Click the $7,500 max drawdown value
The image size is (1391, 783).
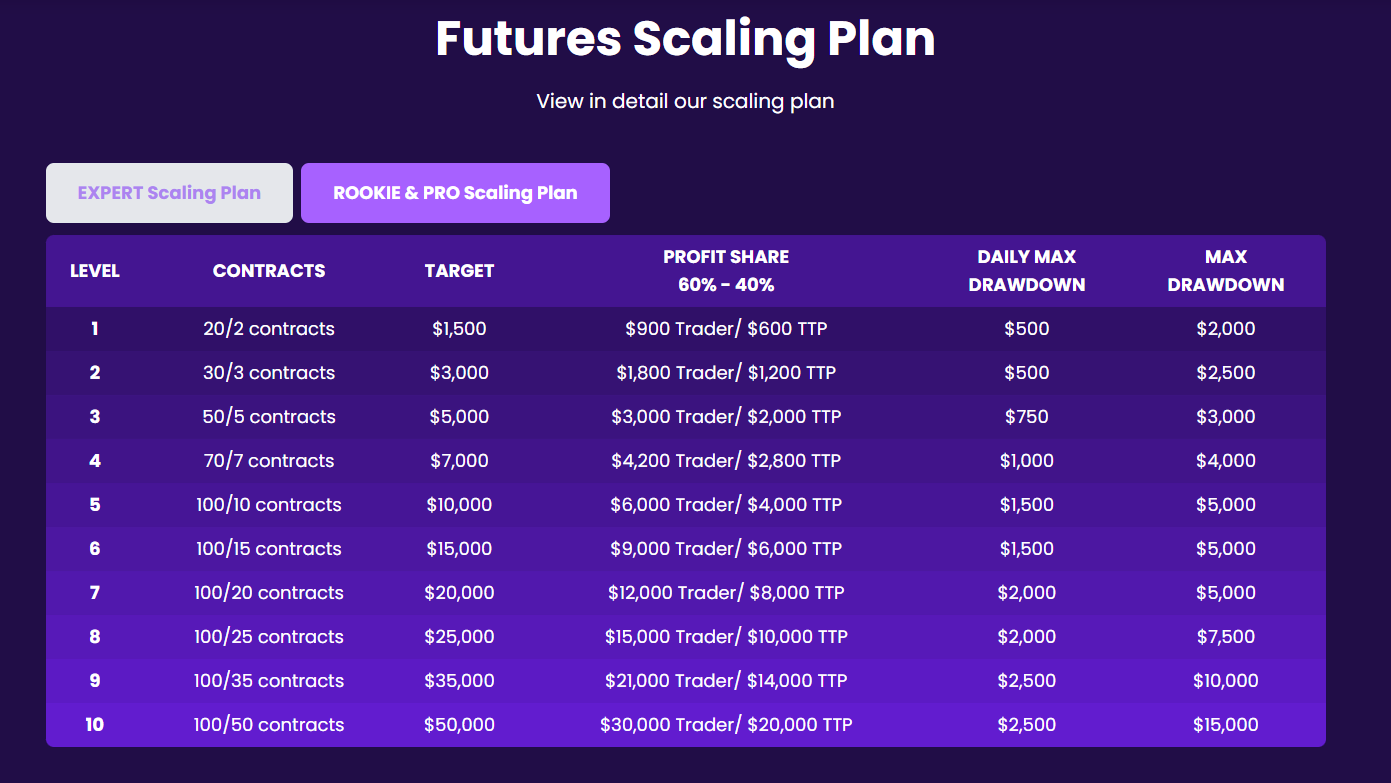point(1225,637)
